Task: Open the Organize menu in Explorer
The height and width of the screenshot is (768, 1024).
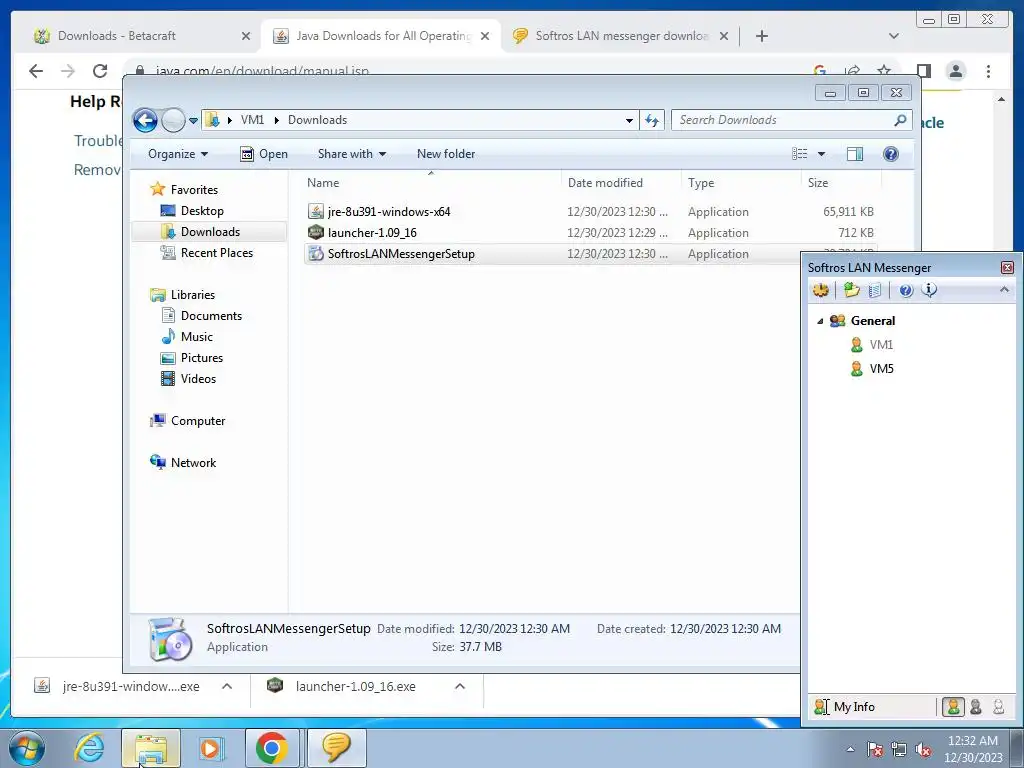Action: pyautogui.click(x=178, y=154)
